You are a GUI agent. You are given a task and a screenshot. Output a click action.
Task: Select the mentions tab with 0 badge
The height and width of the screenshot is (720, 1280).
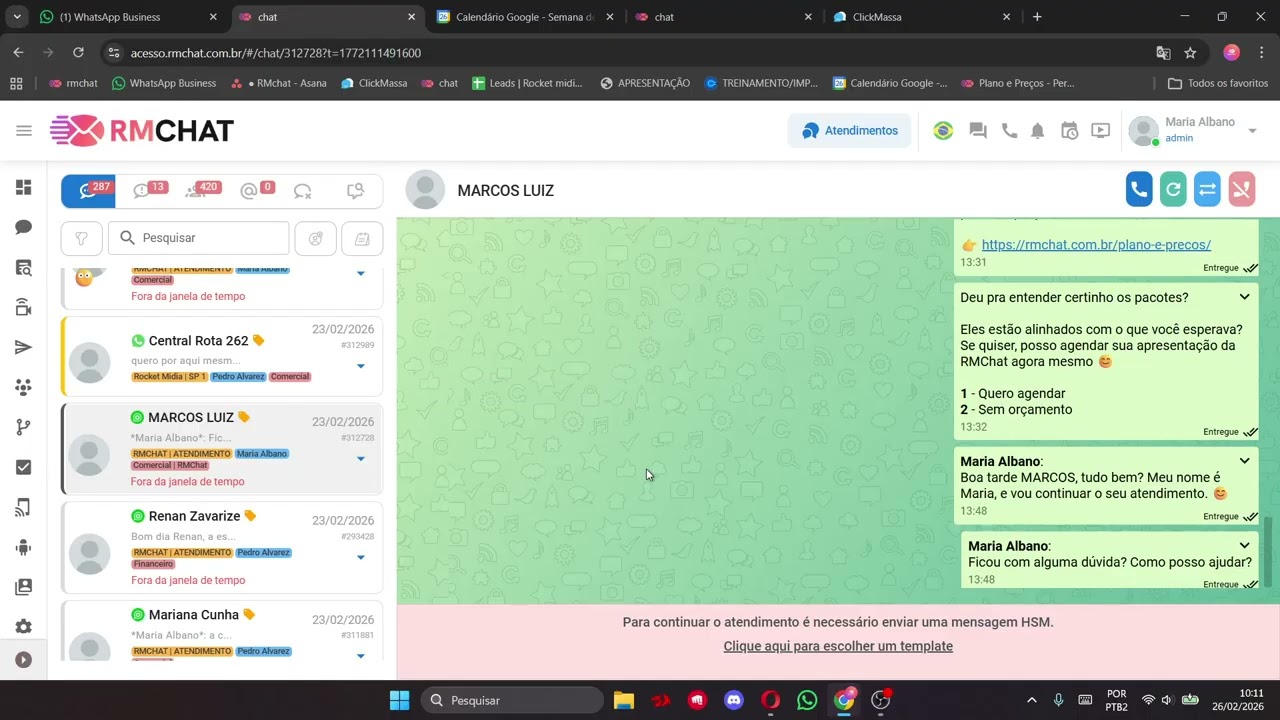[x=249, y=191]
